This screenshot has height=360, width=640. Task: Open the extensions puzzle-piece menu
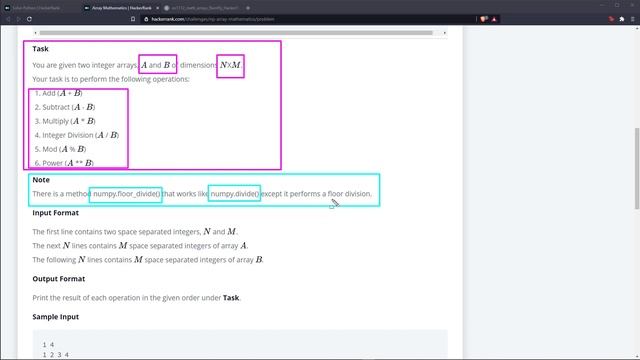(x=622, y=19)
